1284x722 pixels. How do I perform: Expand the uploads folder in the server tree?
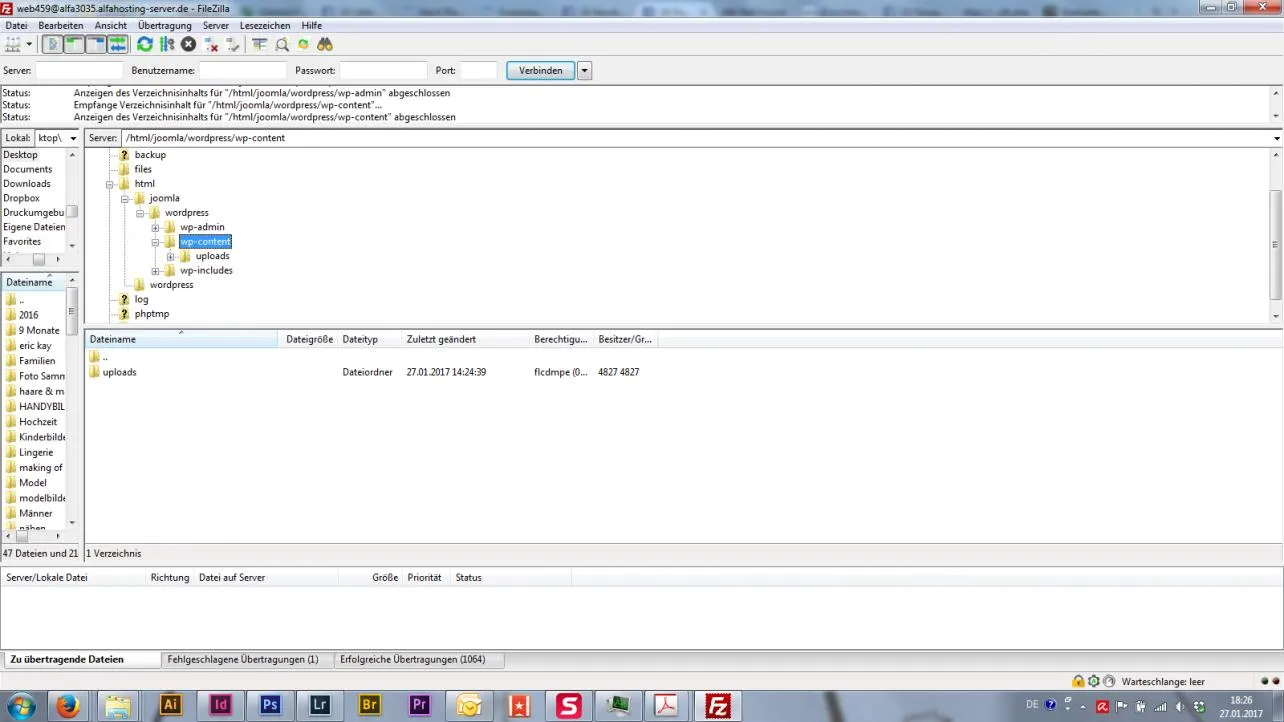click(x=171, y=256)
